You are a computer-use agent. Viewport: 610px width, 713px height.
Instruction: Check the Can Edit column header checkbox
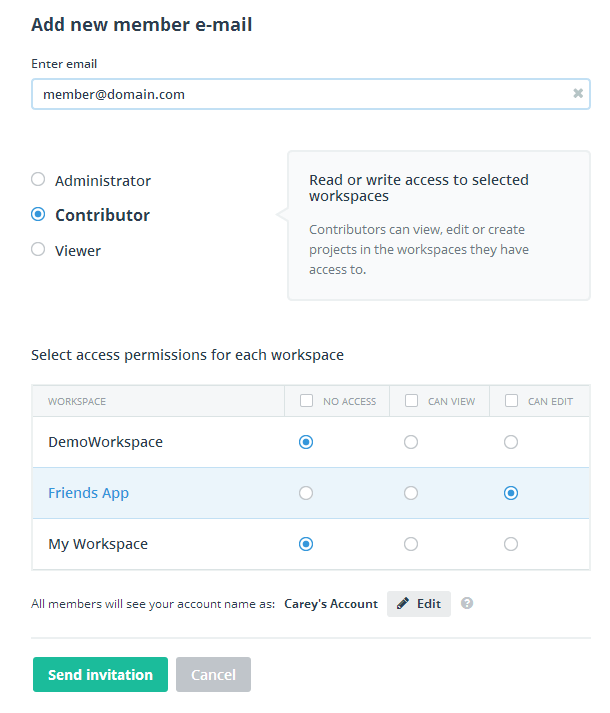[511, 401]
